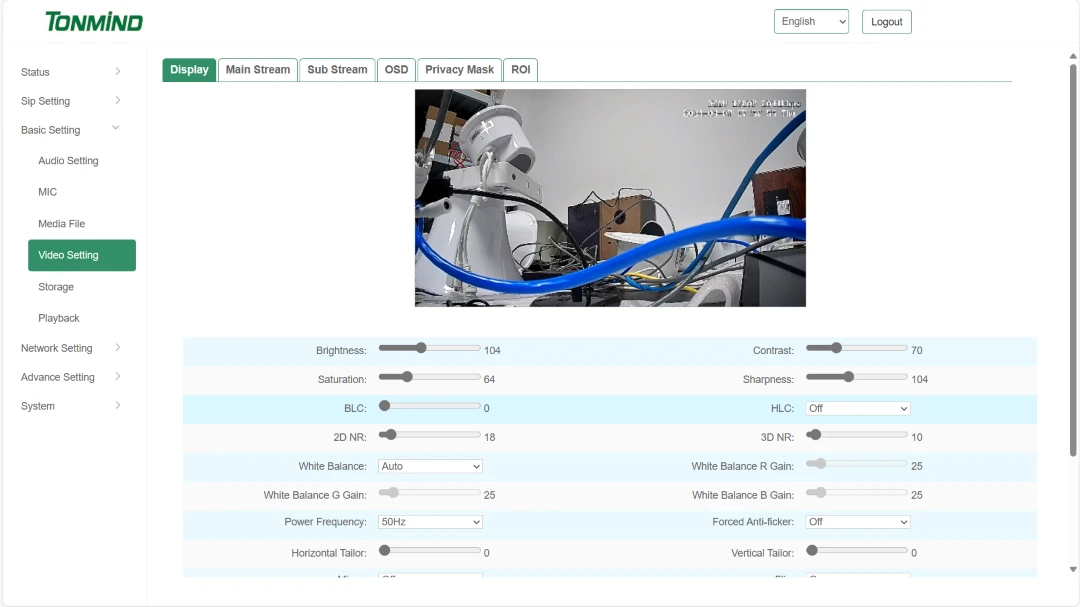Open Audio Setting page
Image resolution: width=1080 pixels, height=607 pixels.
pos(68,161)
